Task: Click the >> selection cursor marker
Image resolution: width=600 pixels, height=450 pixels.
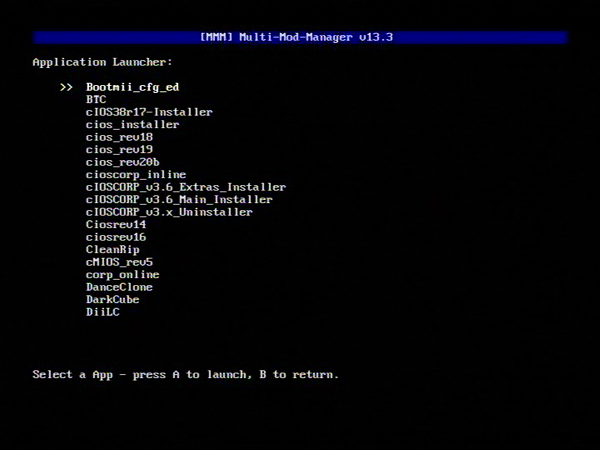Action: coord(67,88)
